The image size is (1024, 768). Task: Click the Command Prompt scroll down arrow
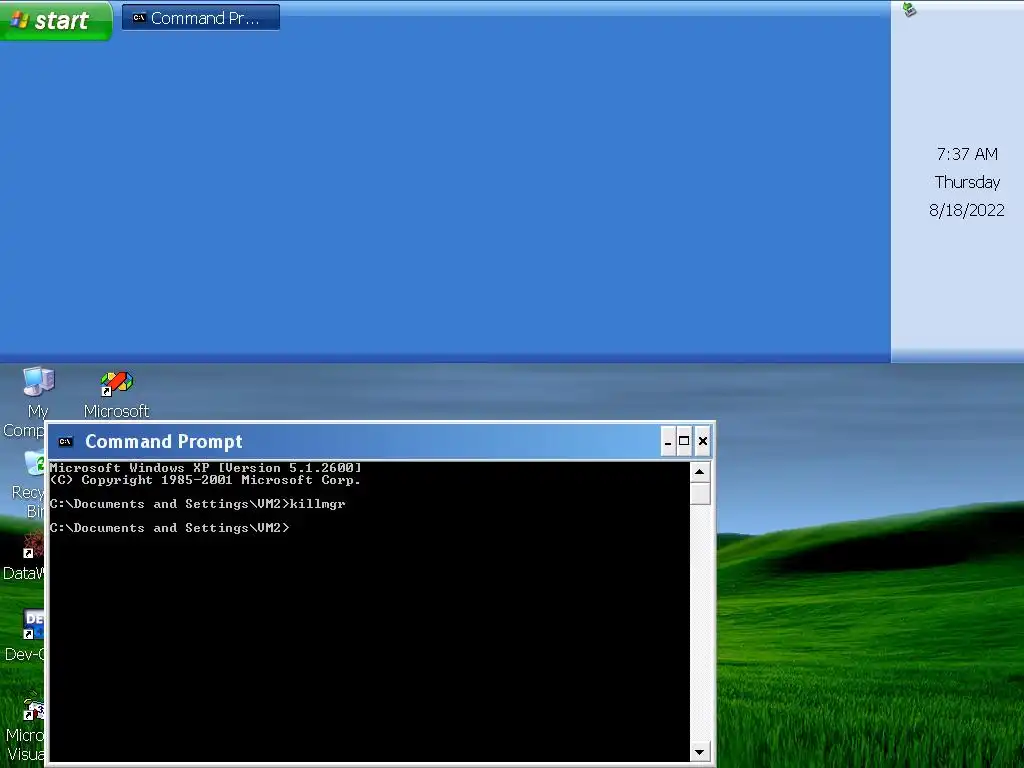pyautogui.click(x=699, y=752)
